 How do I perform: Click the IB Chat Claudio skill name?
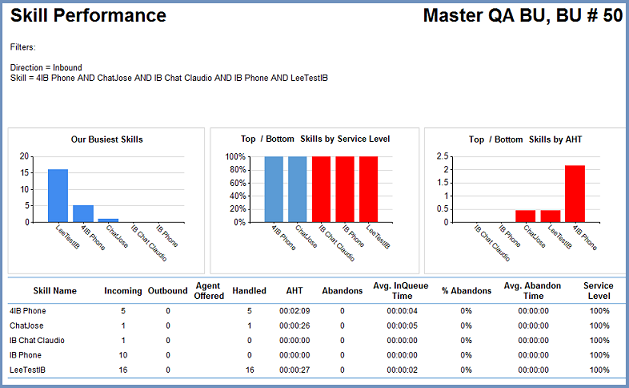(x=37, y=340)
